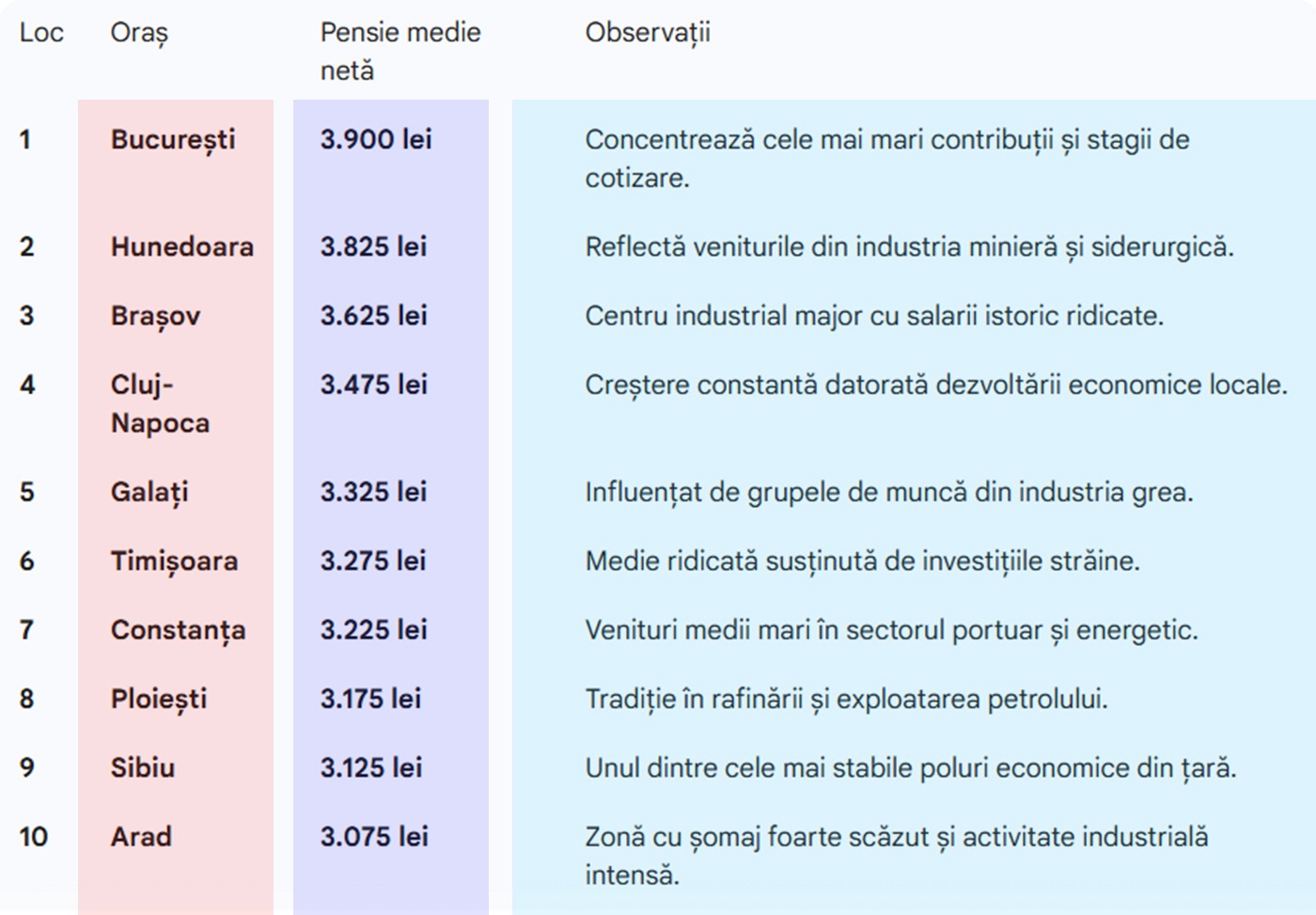Select the Timișoara city cell
Image resolution: width=1316 pixels, height=915 pixels.
[x=174, y=561]
